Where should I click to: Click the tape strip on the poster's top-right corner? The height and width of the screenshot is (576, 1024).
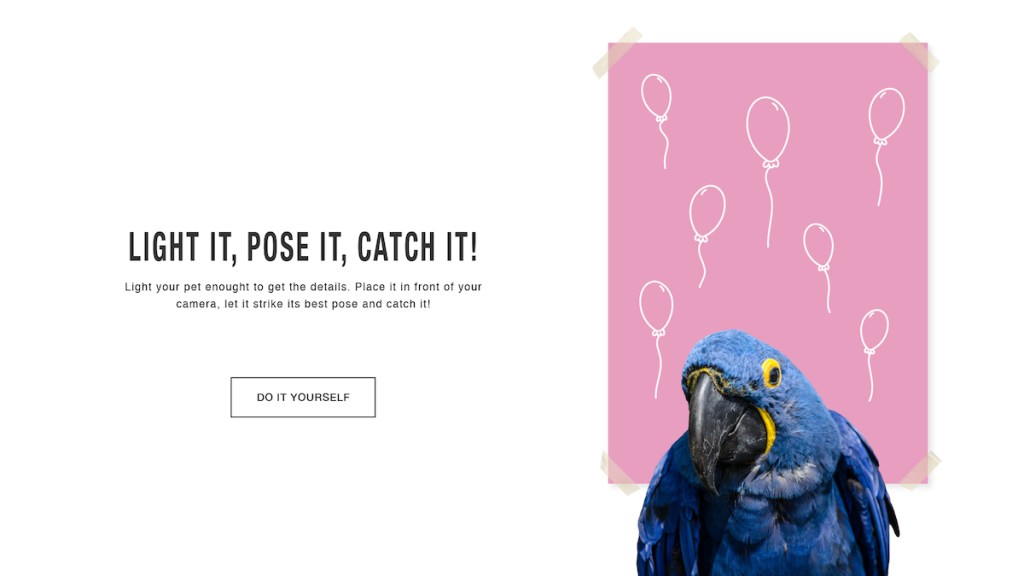click(x=919, y=52)
